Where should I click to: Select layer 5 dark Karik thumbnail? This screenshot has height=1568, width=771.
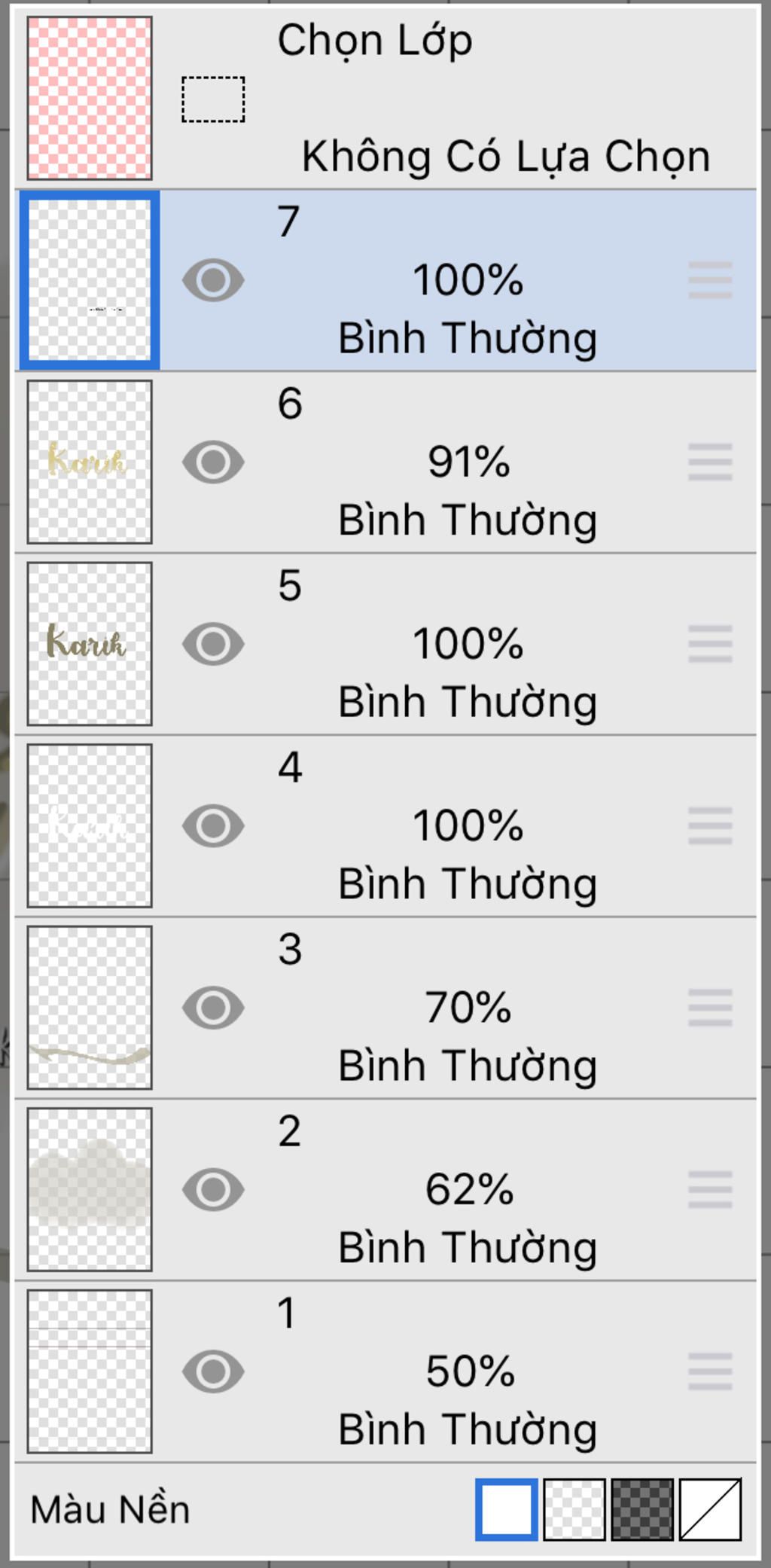click(x=90, y=644)
